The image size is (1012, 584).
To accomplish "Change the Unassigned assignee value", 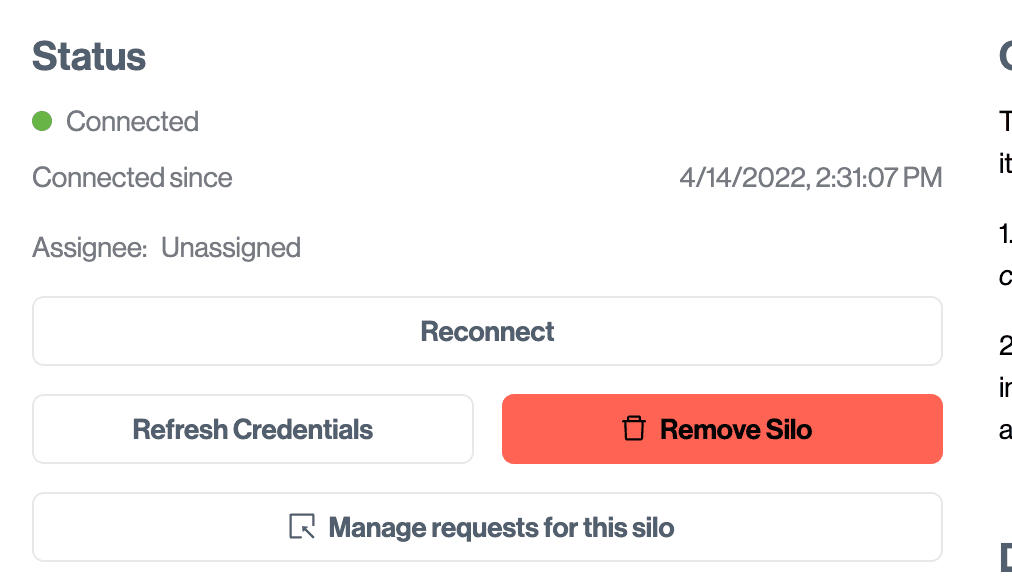I will 231,247.
